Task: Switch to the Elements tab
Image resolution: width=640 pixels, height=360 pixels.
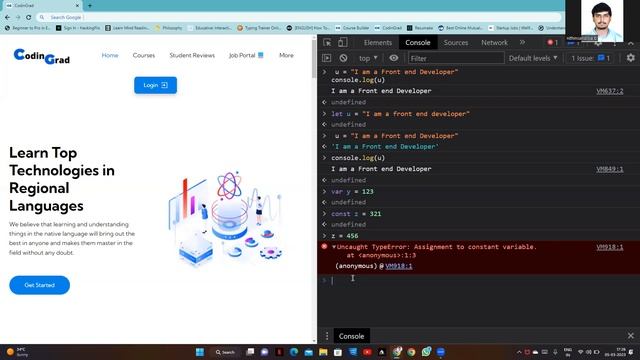Action: point(378,42)
